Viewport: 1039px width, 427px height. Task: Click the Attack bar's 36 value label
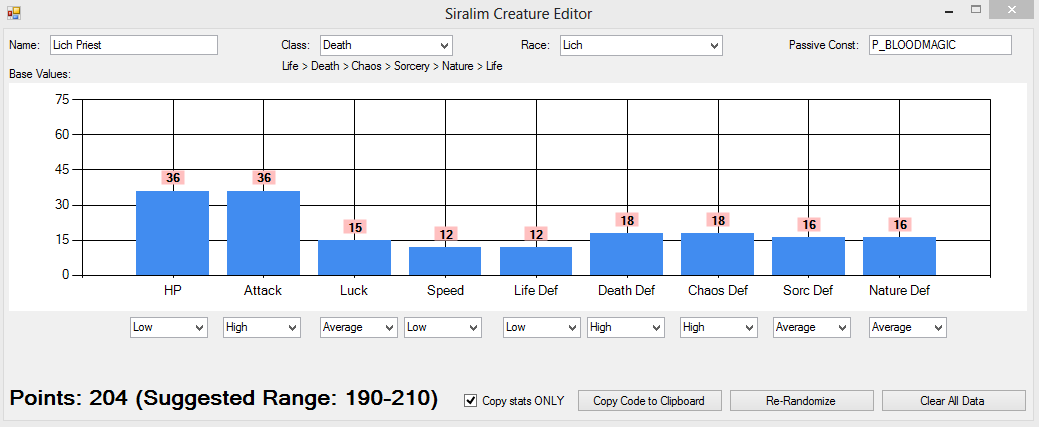tap(264, 178)
